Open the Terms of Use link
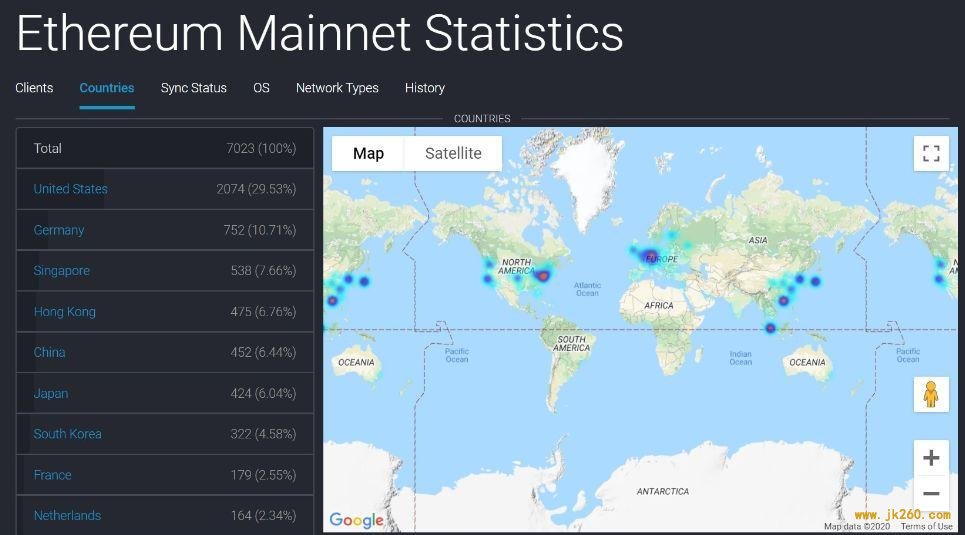Viewport: 965px width, 535px height. (x=926, y=526)
